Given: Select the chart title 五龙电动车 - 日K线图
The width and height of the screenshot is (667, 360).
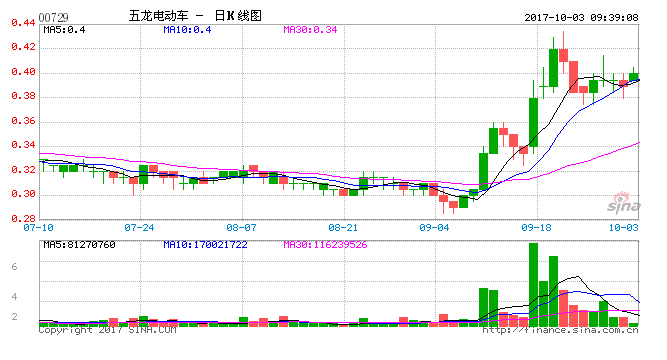Looking at the screenshot, I should 195,16.
